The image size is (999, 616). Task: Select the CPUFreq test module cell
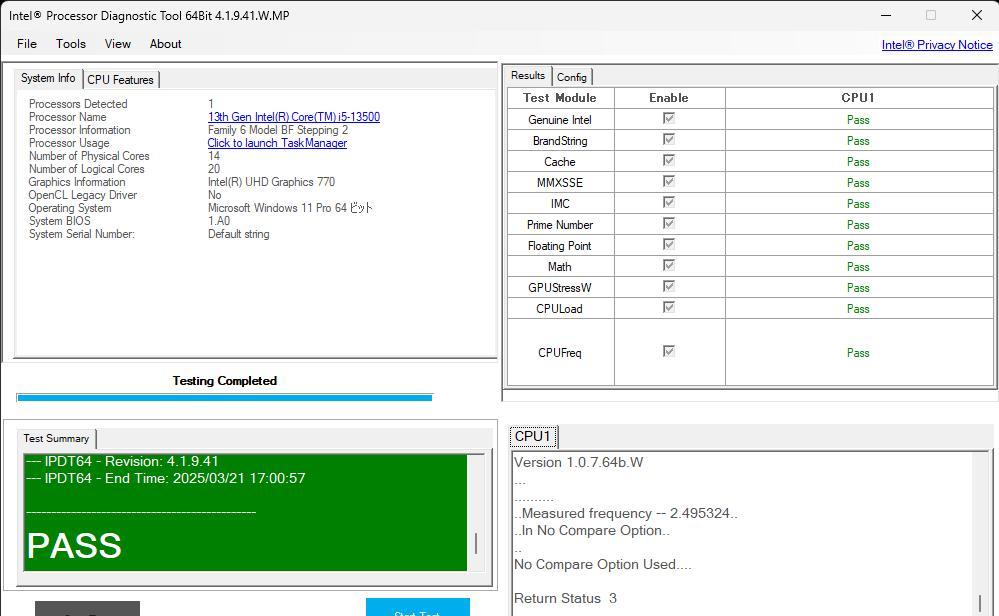click(560, 353)
